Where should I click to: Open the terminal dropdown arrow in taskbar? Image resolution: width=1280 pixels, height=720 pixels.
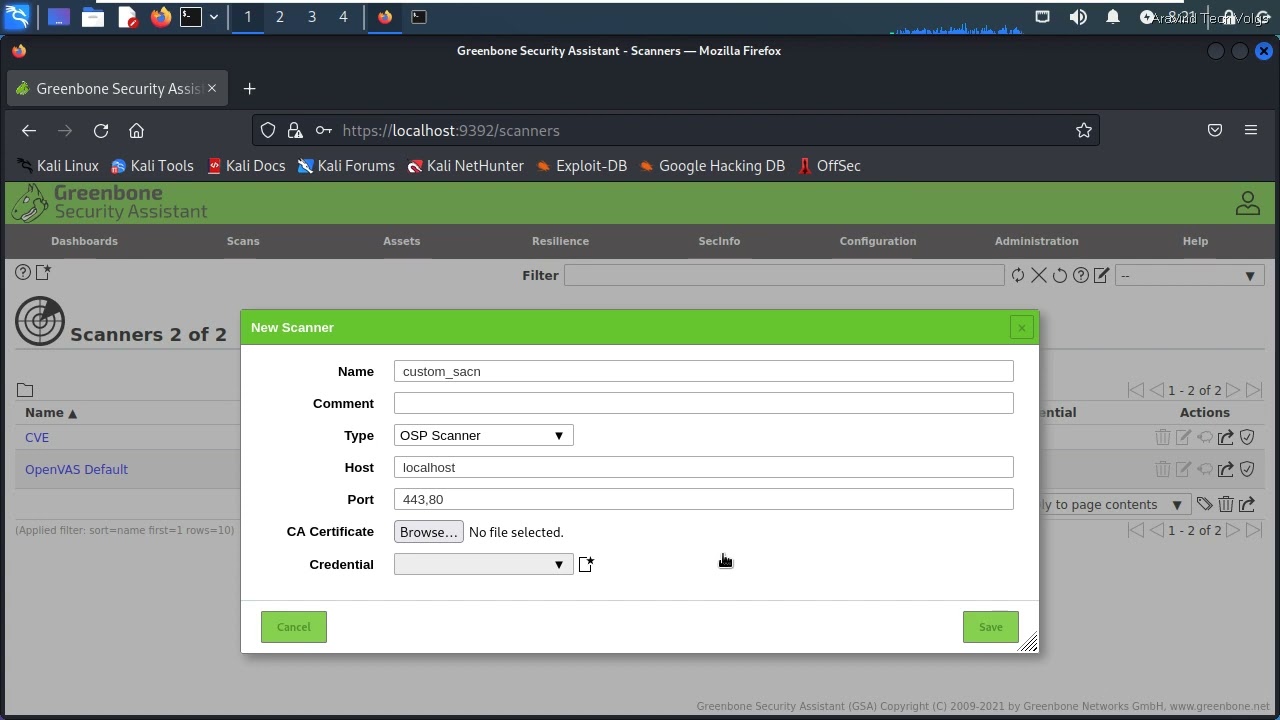pyautogui.click(x=213, y=17)
